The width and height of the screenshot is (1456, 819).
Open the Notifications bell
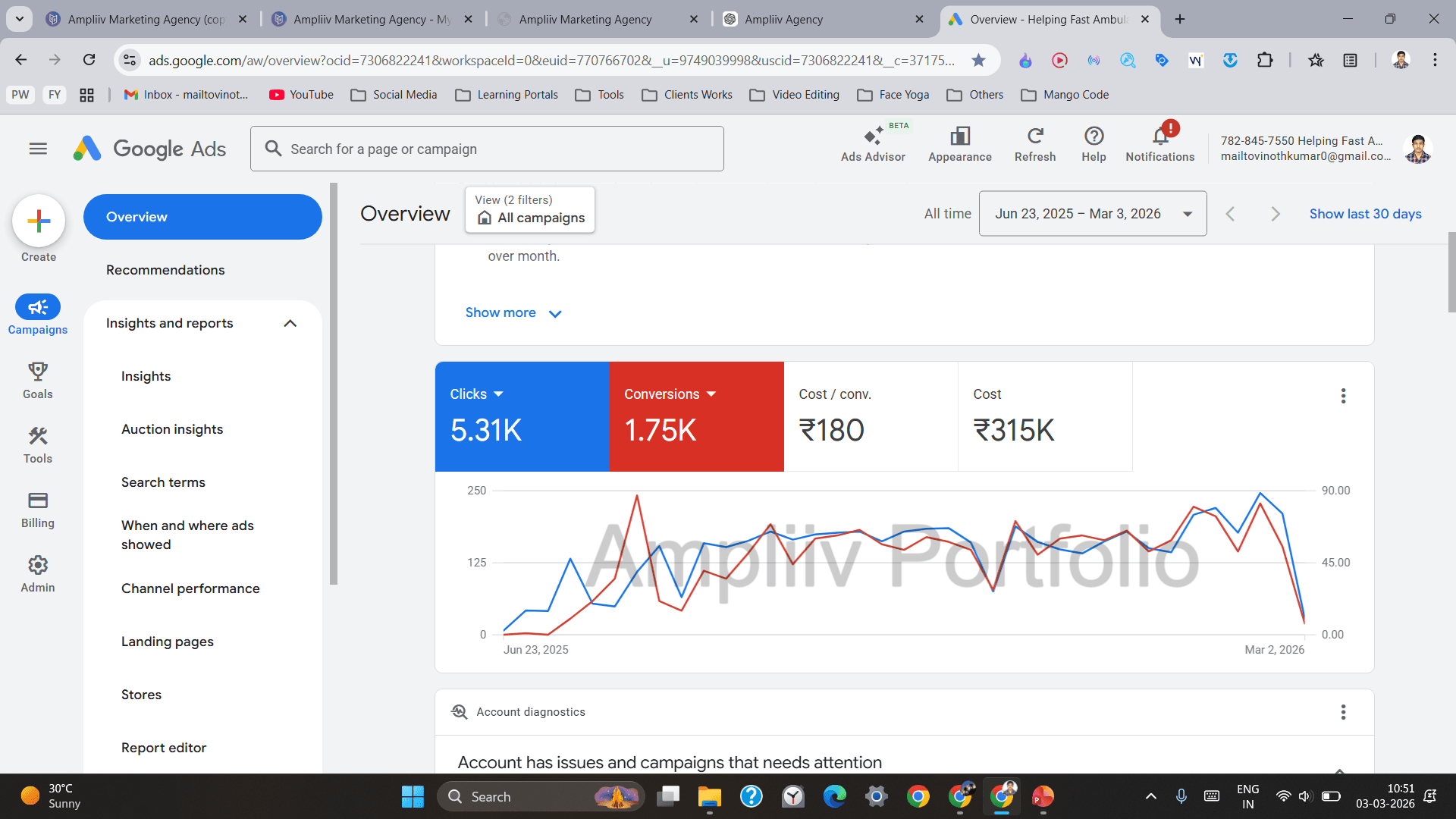click(1160, 143)
